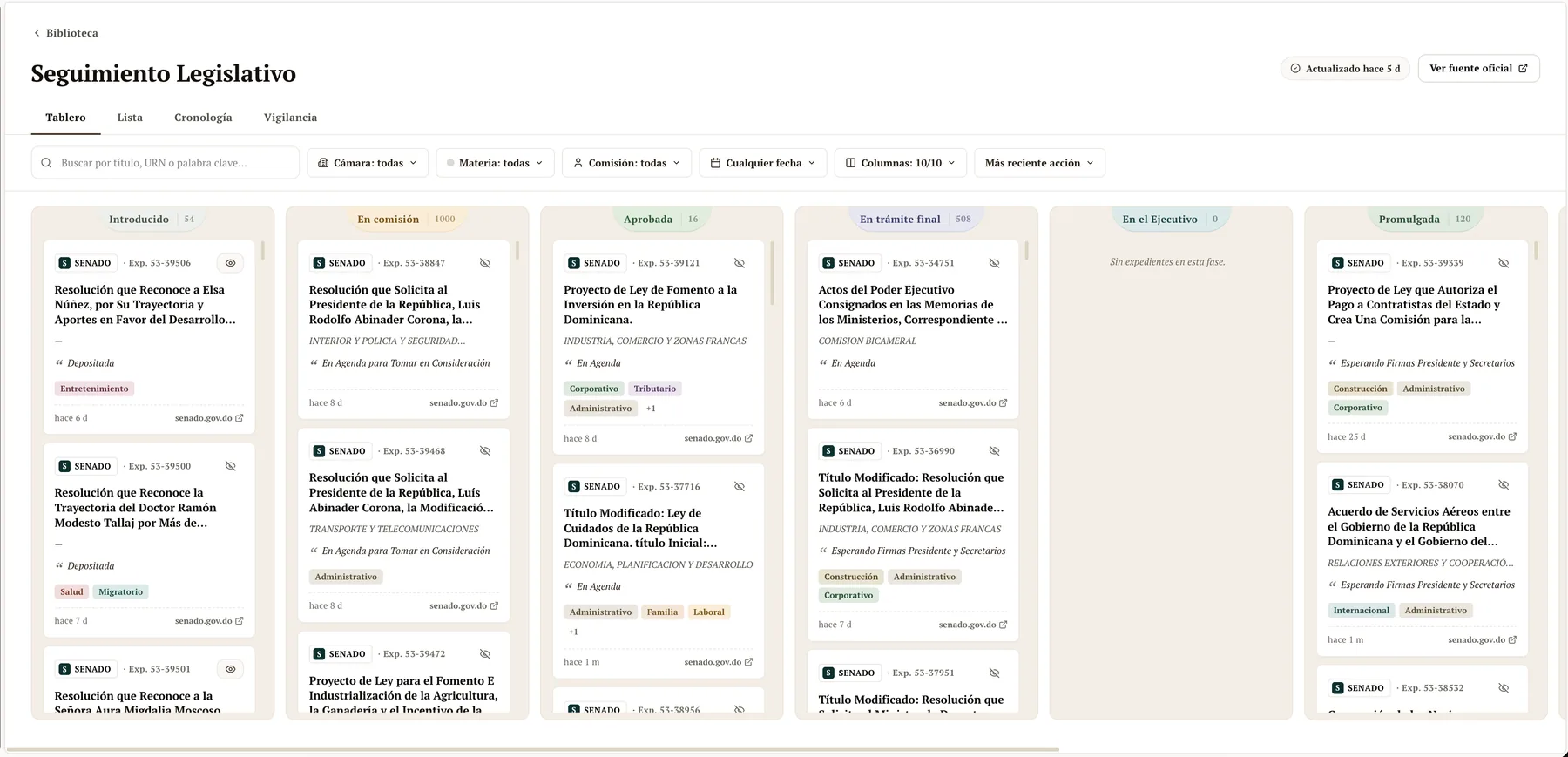
Task: Toggle watch eye on Exp. 53-39468
Action: coord(485,451)
